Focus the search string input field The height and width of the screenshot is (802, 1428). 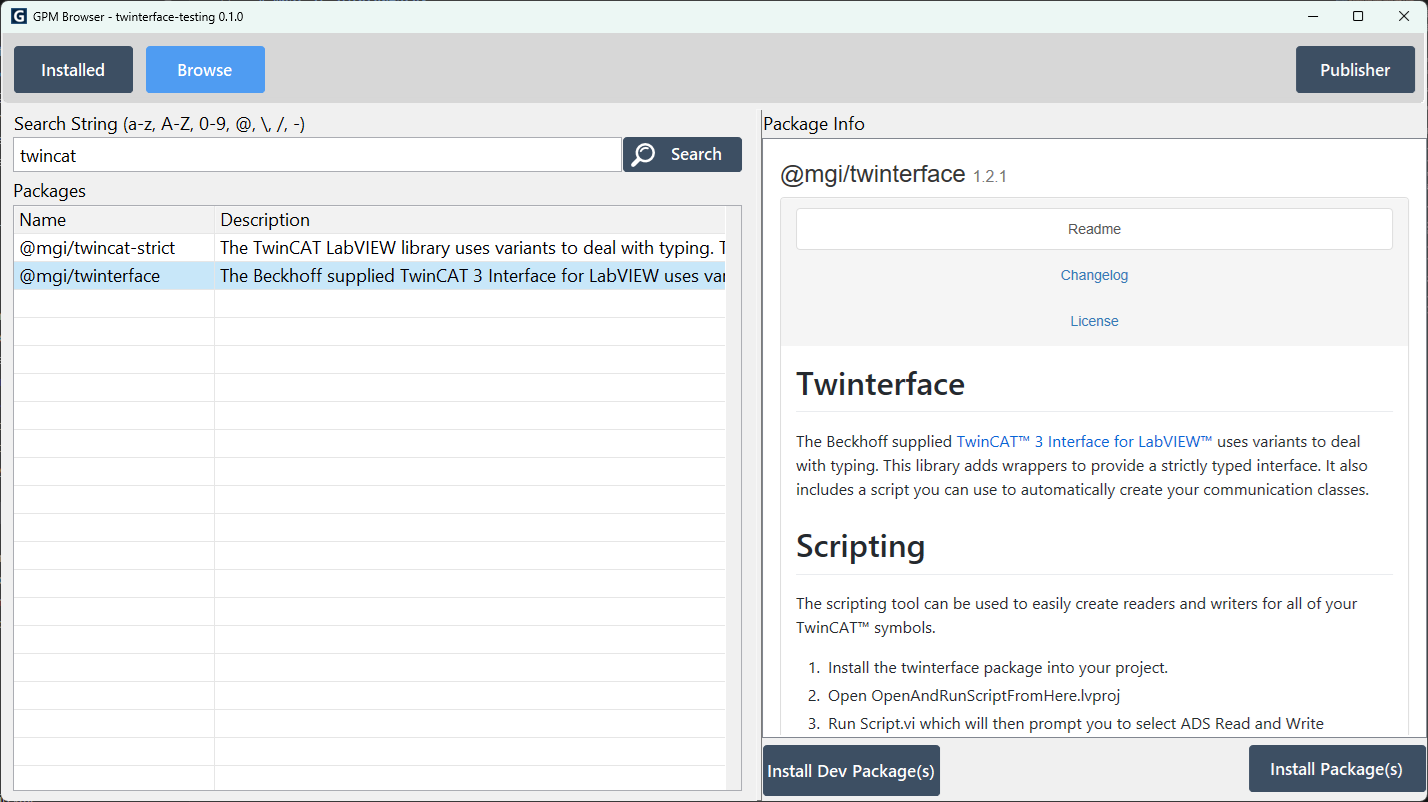(317, 155)
